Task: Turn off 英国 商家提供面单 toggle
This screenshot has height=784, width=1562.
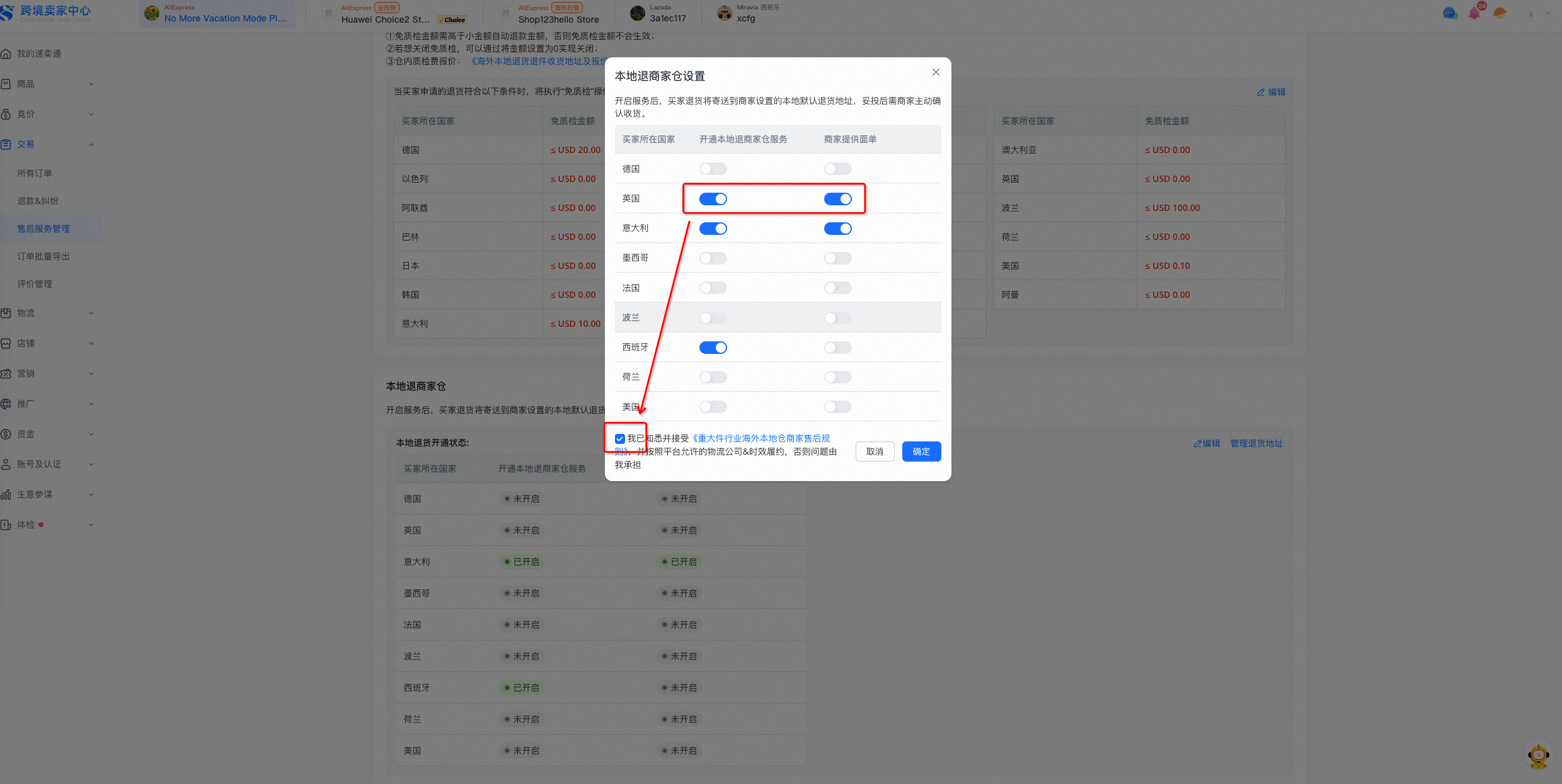Action: point(837,199)
